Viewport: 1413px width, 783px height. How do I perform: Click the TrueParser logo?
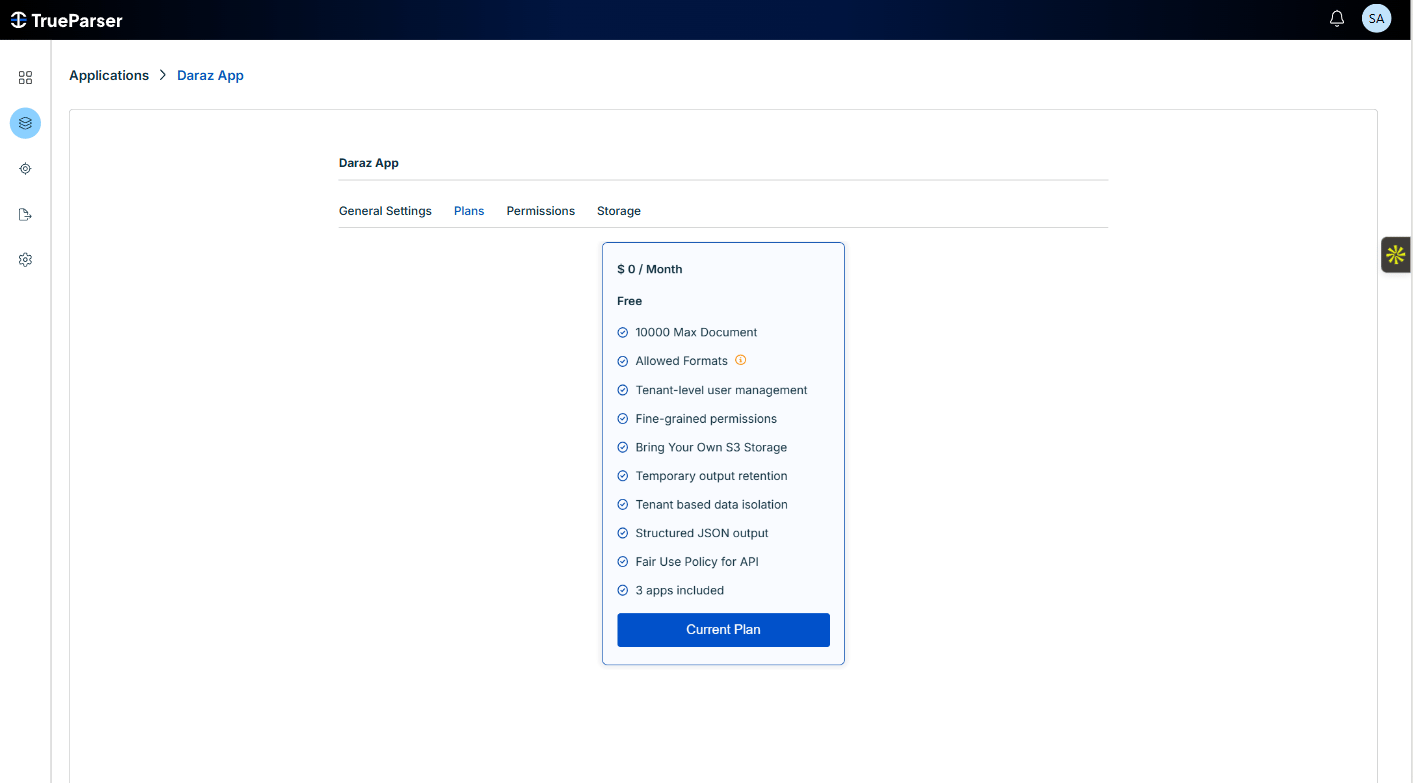click(x=66, y=20)
